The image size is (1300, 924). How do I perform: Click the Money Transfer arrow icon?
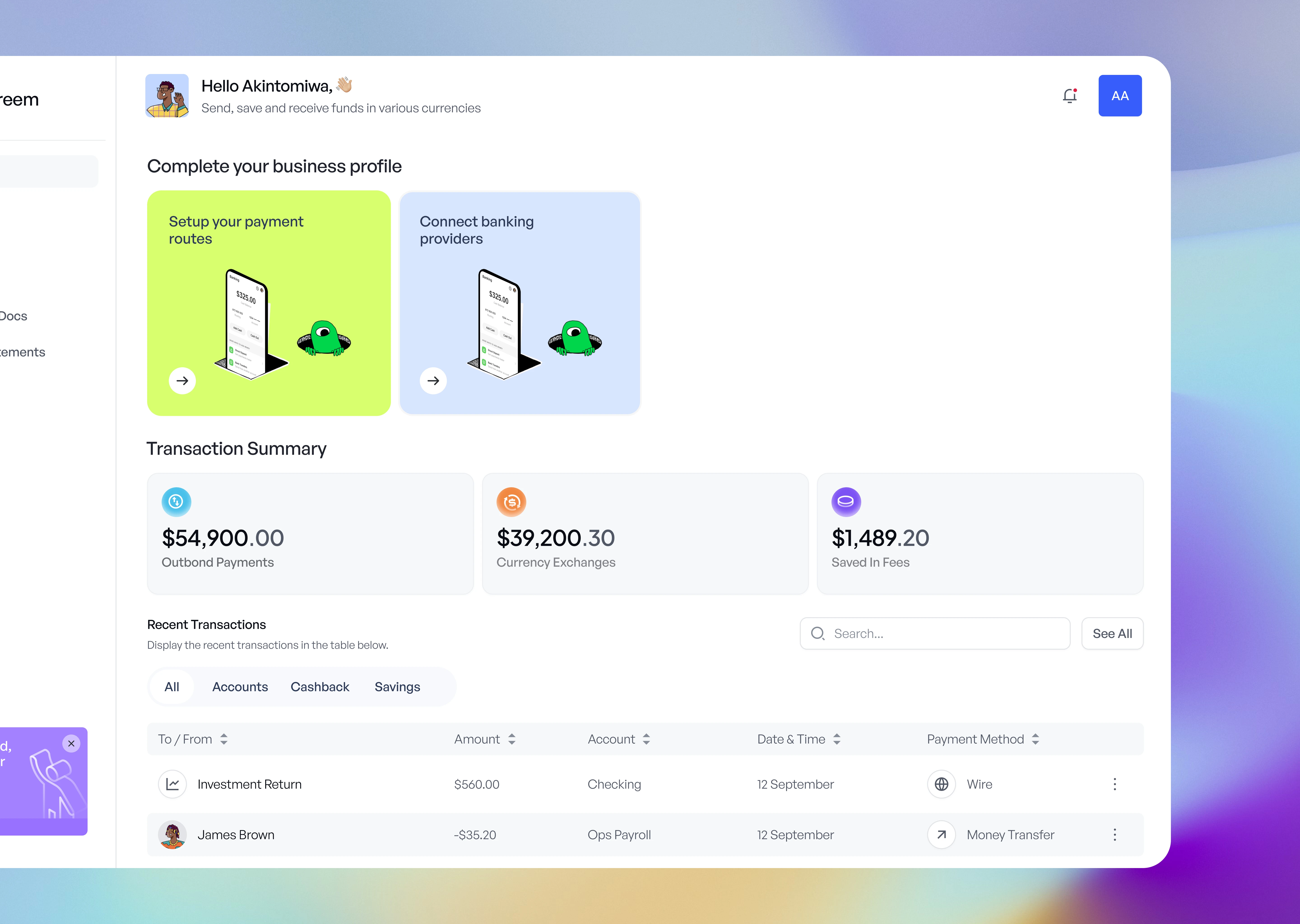click(941, 835)
